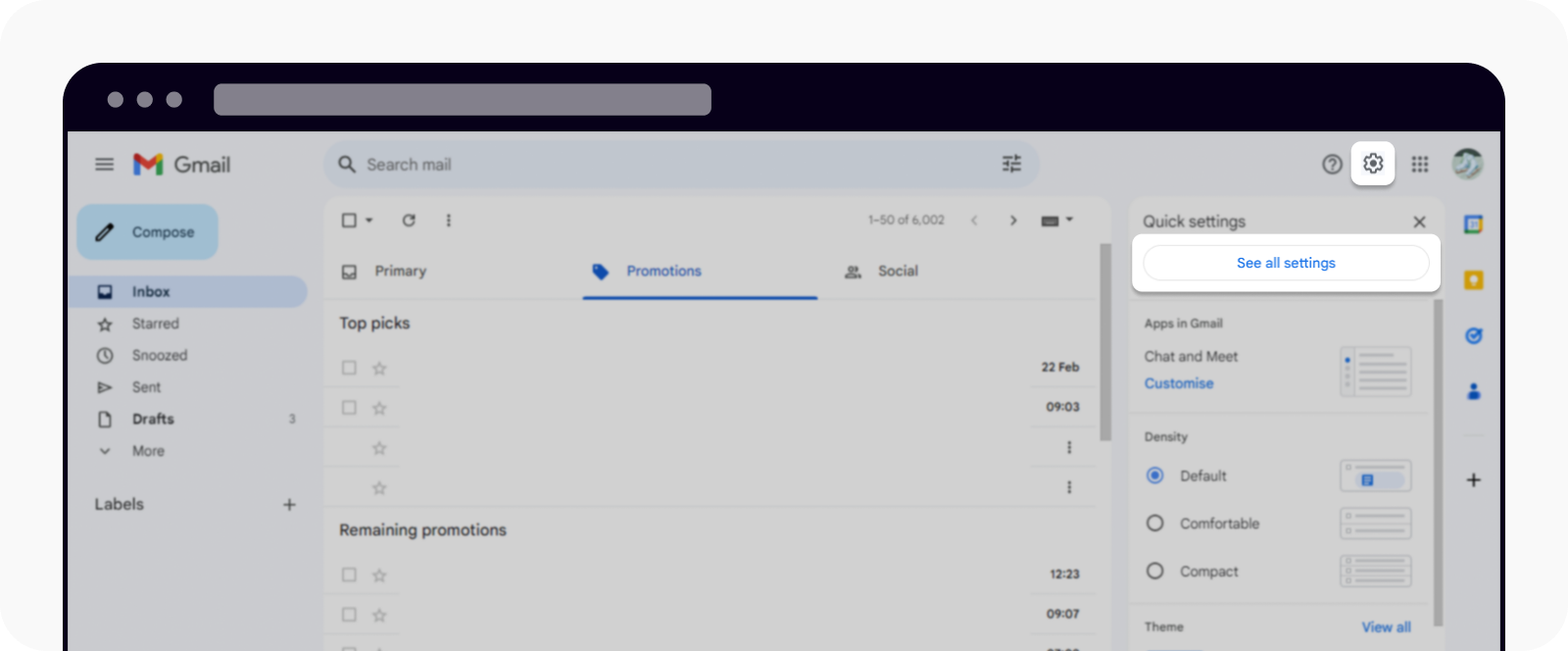Open Contacts in the side panel
Image resolution: width=1568 pixels, height=651 pixels.
click(x=1473, y=391)
